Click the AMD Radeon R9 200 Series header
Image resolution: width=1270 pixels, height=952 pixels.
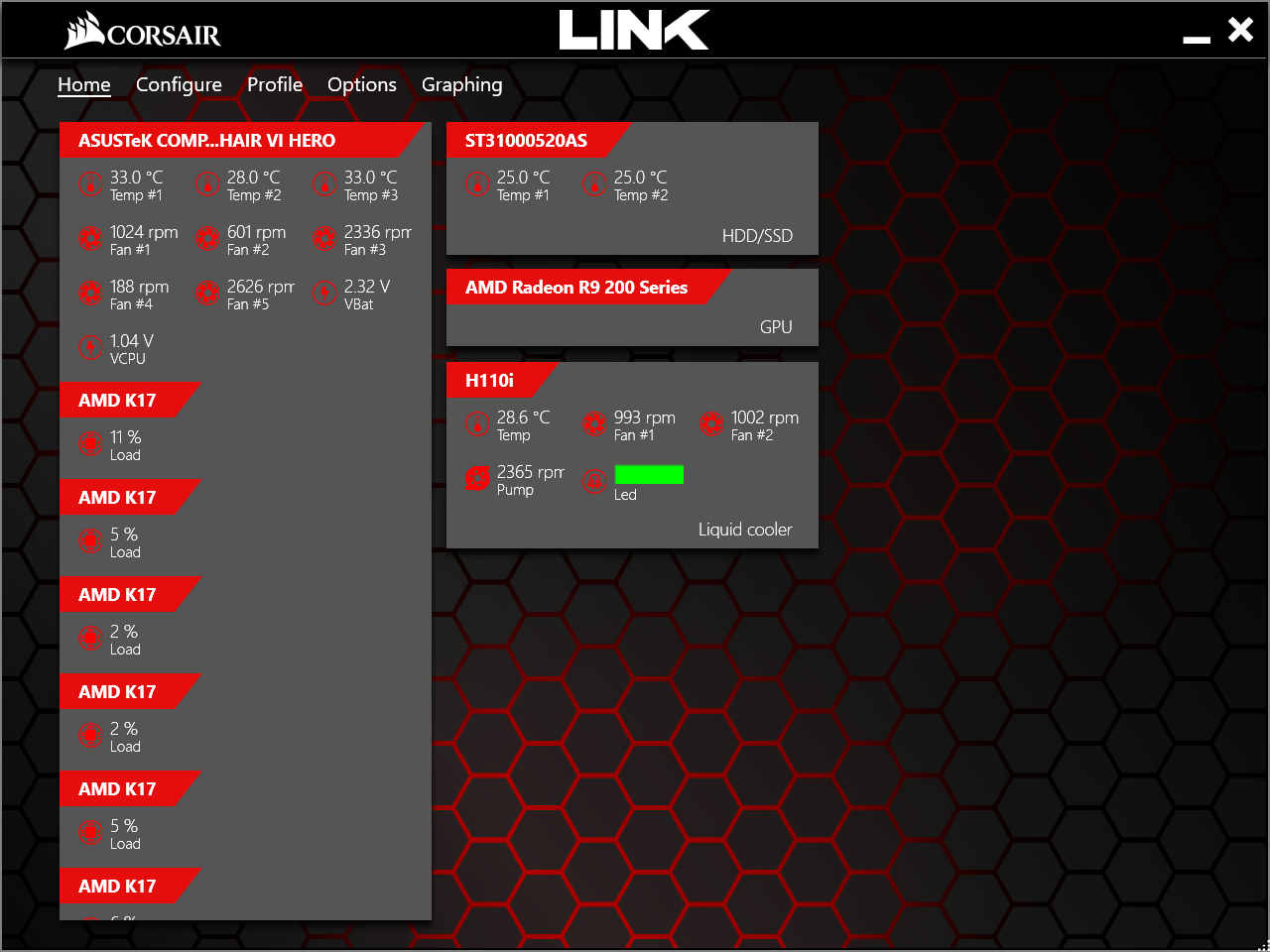(576, 288)
